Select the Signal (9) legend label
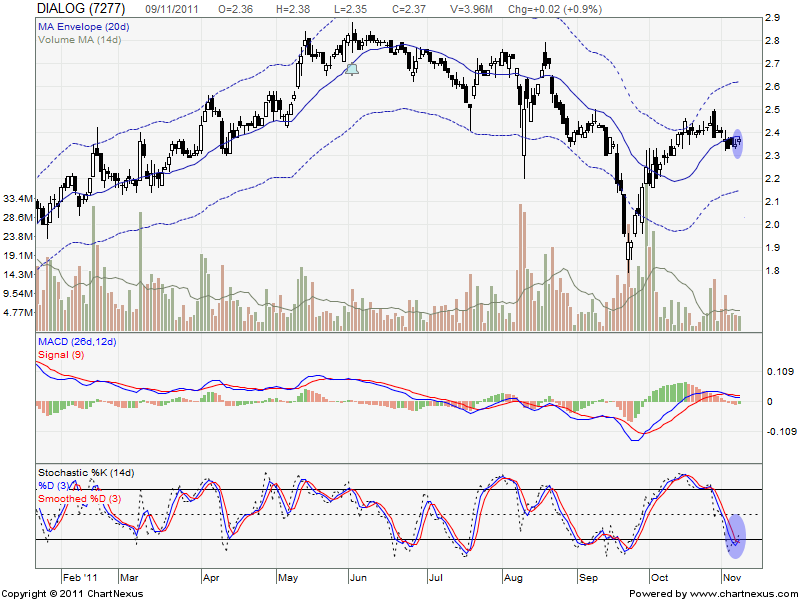 (x=59, y=355)
